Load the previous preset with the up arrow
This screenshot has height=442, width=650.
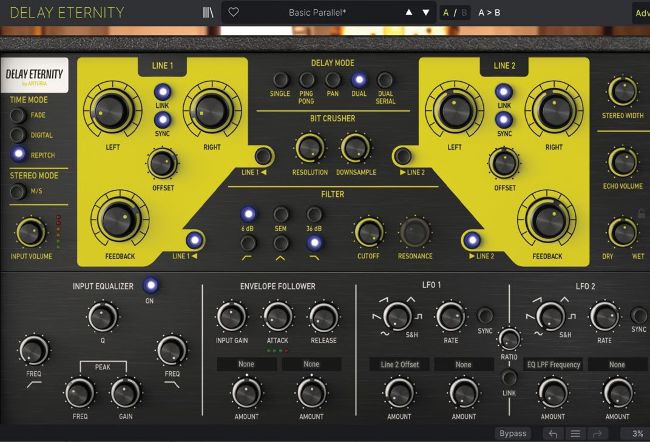tap(409, 12)
